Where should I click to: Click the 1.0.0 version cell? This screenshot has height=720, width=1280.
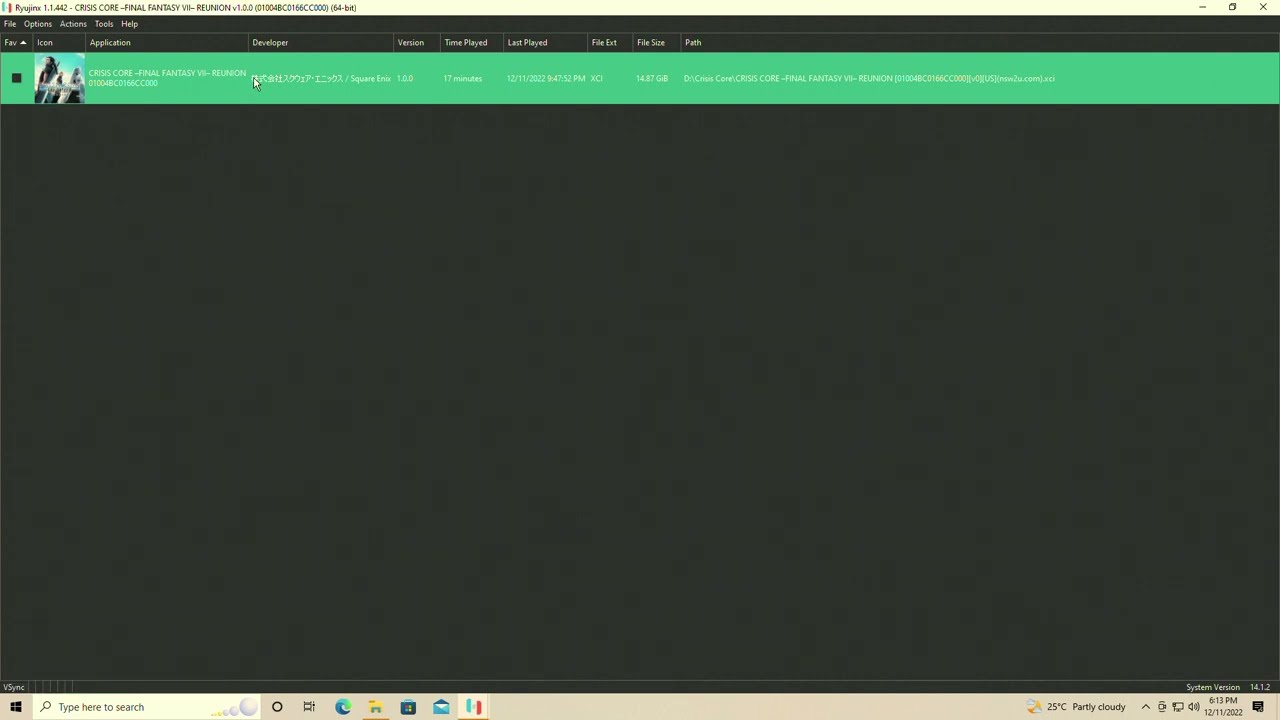click(405, 78)
